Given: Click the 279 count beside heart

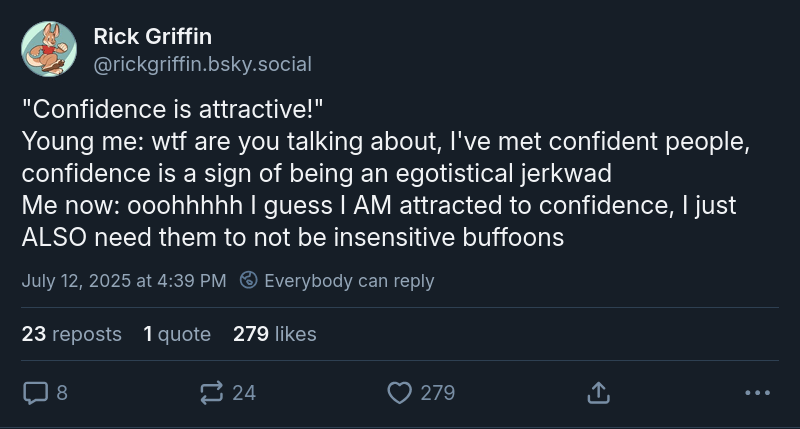Looking at the screenshot, I should 438,393.
